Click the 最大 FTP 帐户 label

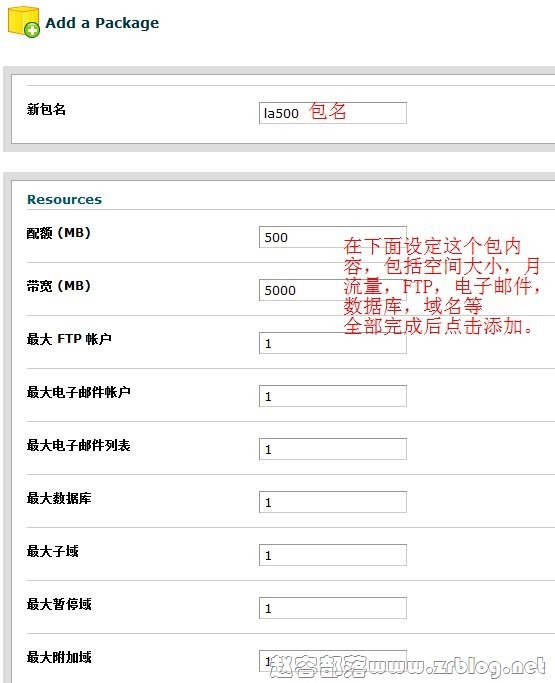69,339
